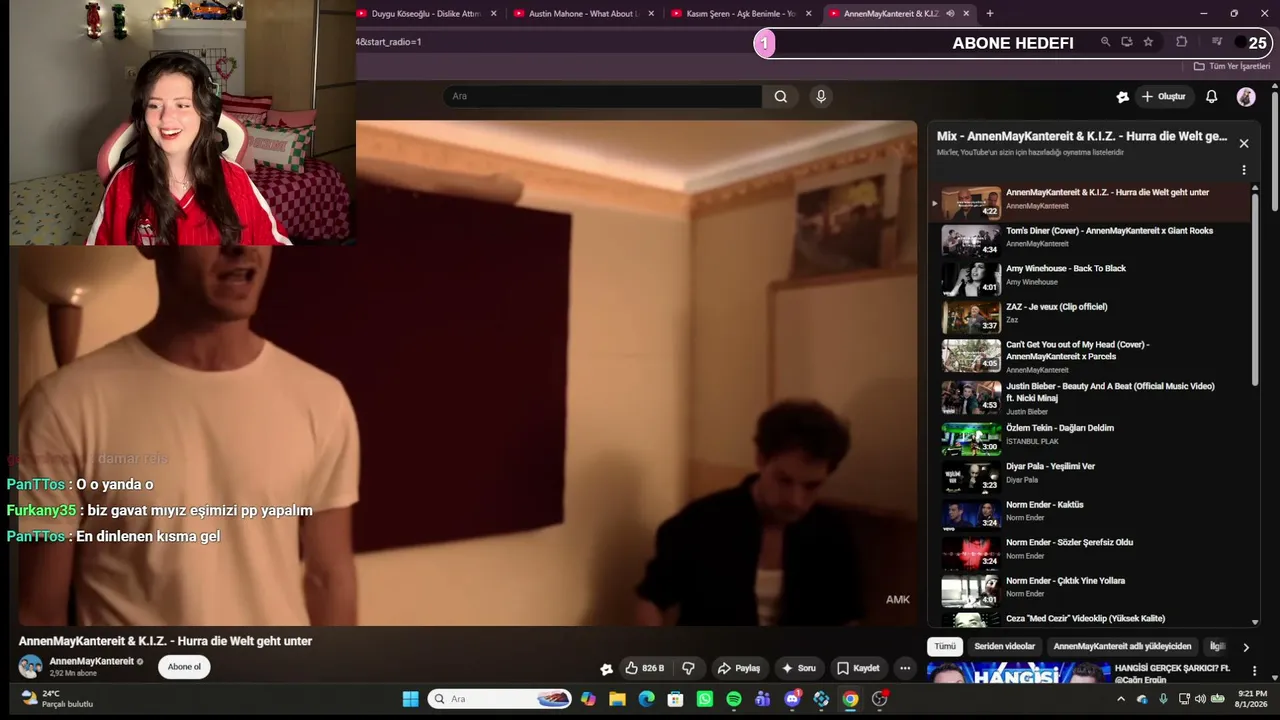
Task: Switch to Kasım Şeren tab
Action: point(742,13)
